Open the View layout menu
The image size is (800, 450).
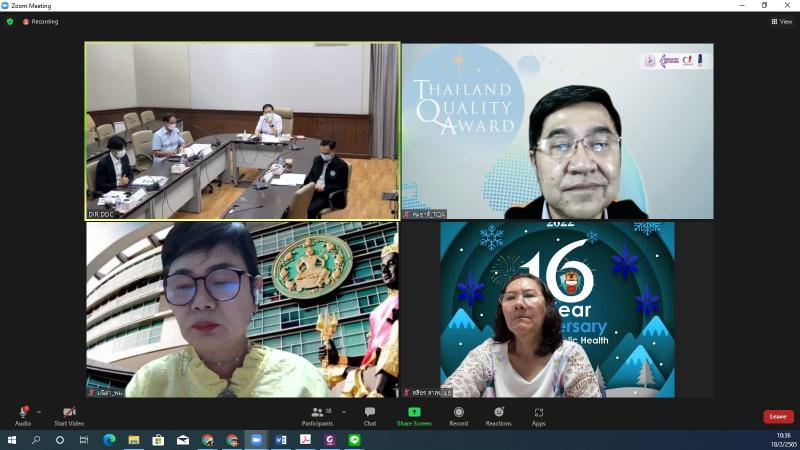tap(782, 21)
